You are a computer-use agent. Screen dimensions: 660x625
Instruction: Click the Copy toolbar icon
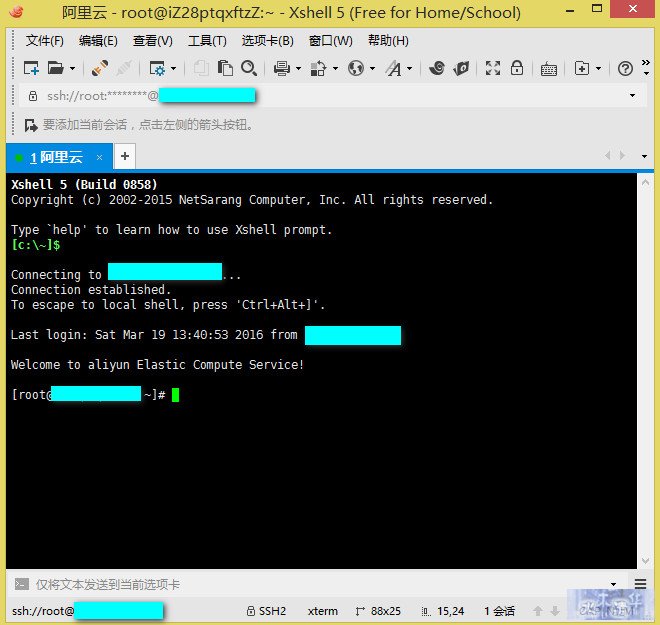pos(201,68)
